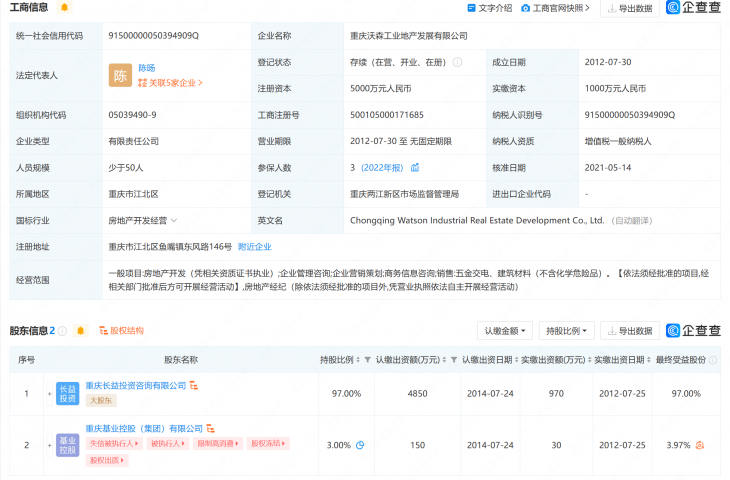The image size is (730, 480).
Task: Click the info icon beside 股东信息 2
Action: pyautogui.click(x=62, y=331)
